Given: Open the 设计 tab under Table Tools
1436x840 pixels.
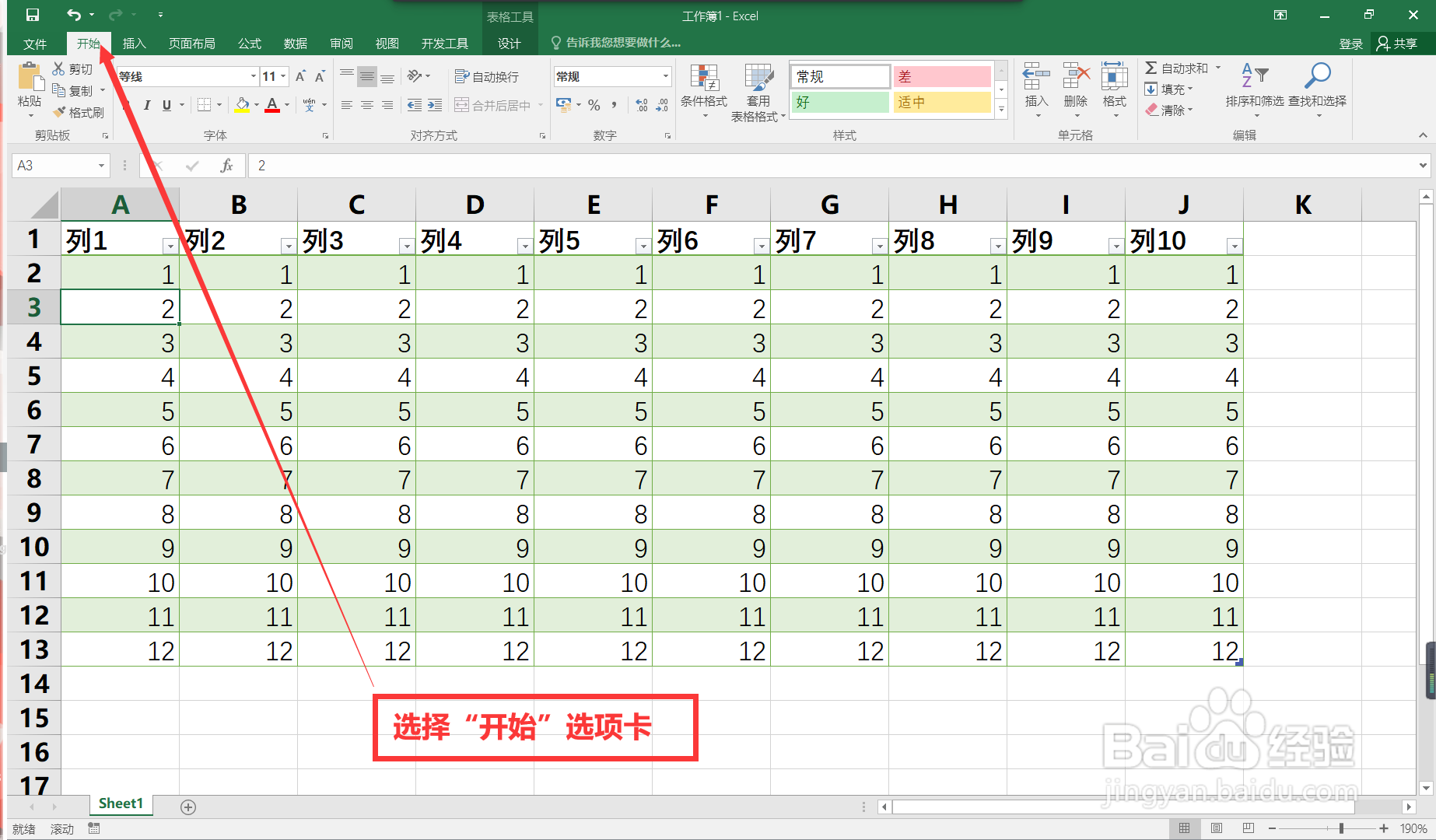Looking at the screenshot, I should 510,43.
